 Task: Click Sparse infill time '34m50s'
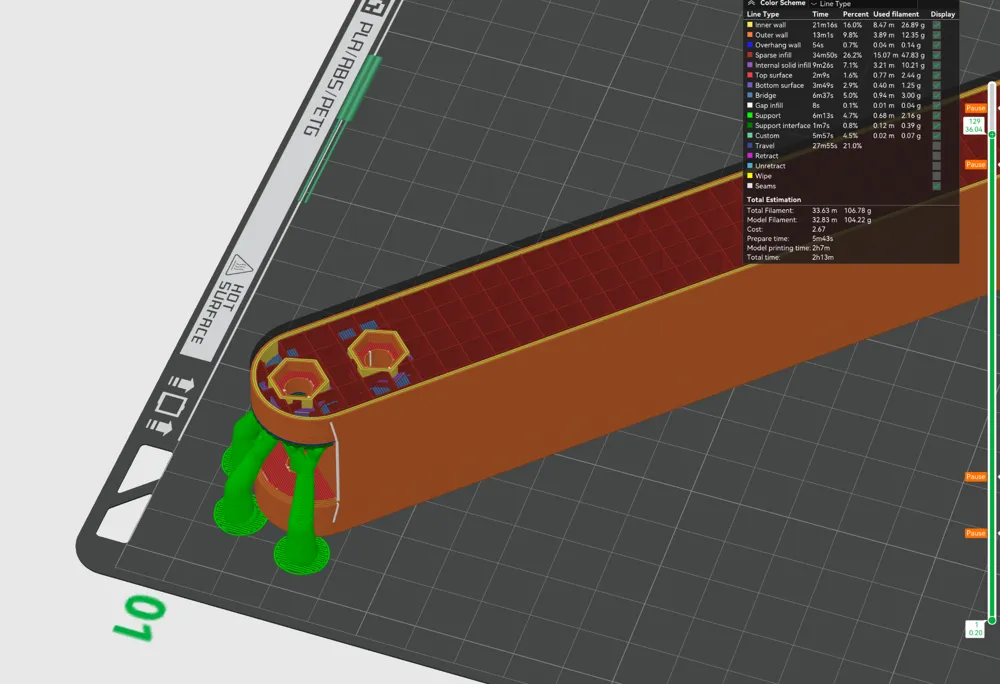pos(824,55)
